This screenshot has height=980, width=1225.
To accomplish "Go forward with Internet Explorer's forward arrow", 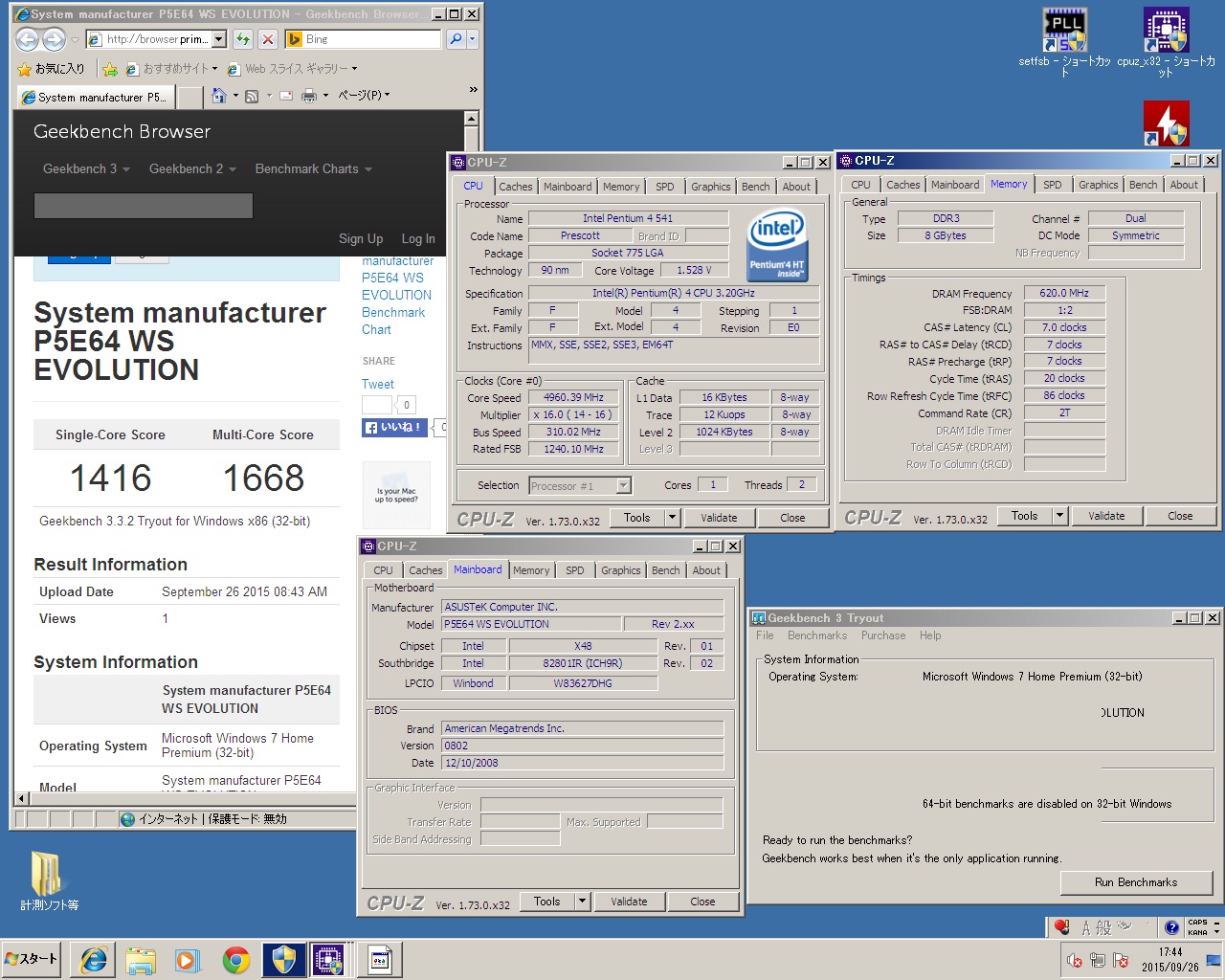I will point(54,39).
